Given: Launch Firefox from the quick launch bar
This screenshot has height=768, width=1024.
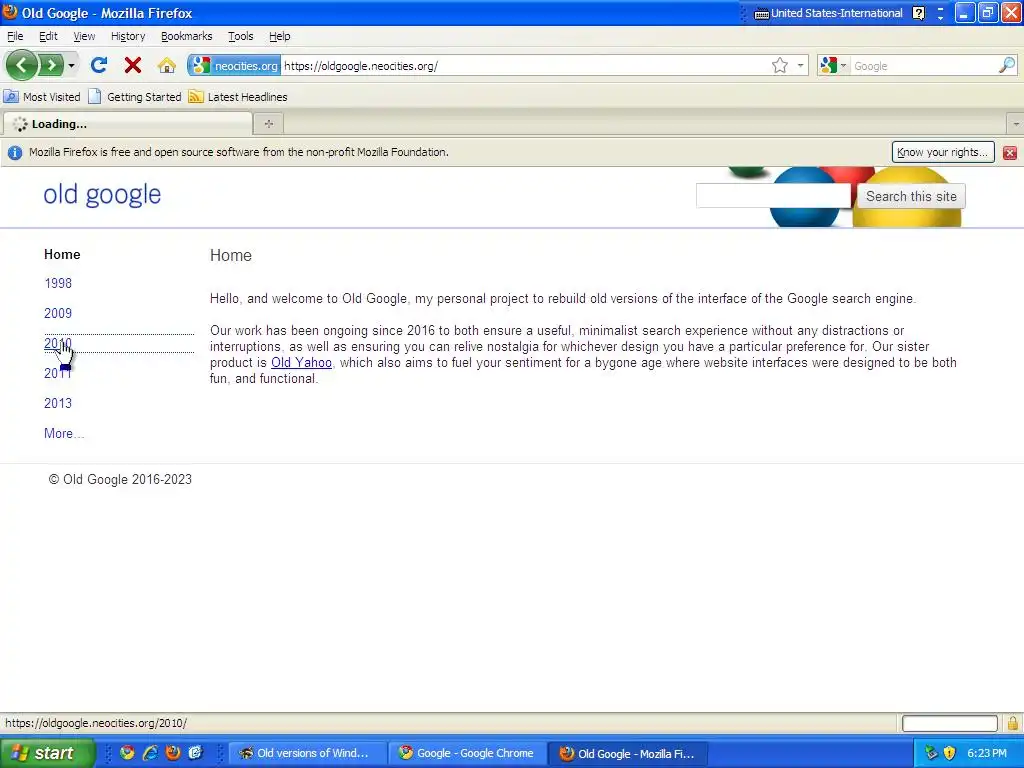Looking at the screenshot, I should coord(173,753).
